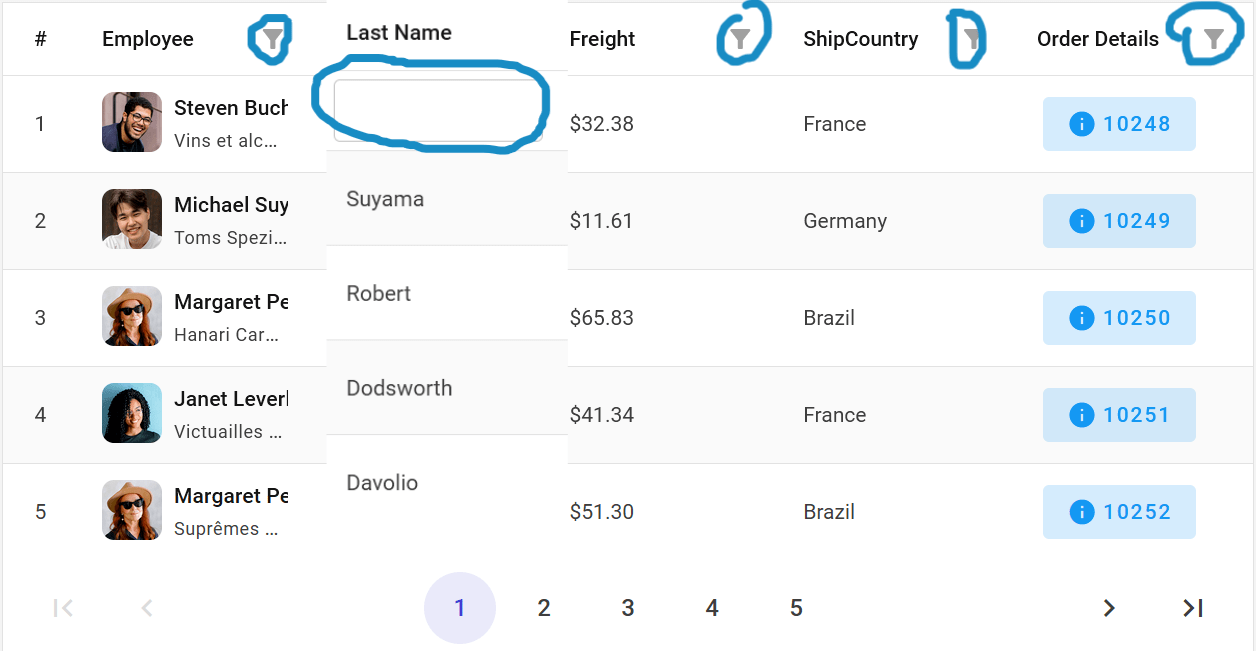Choose Davolio from the Last Name list
Image resolution: width=1256 pixels, height=651 pixels.
point(382,483)
